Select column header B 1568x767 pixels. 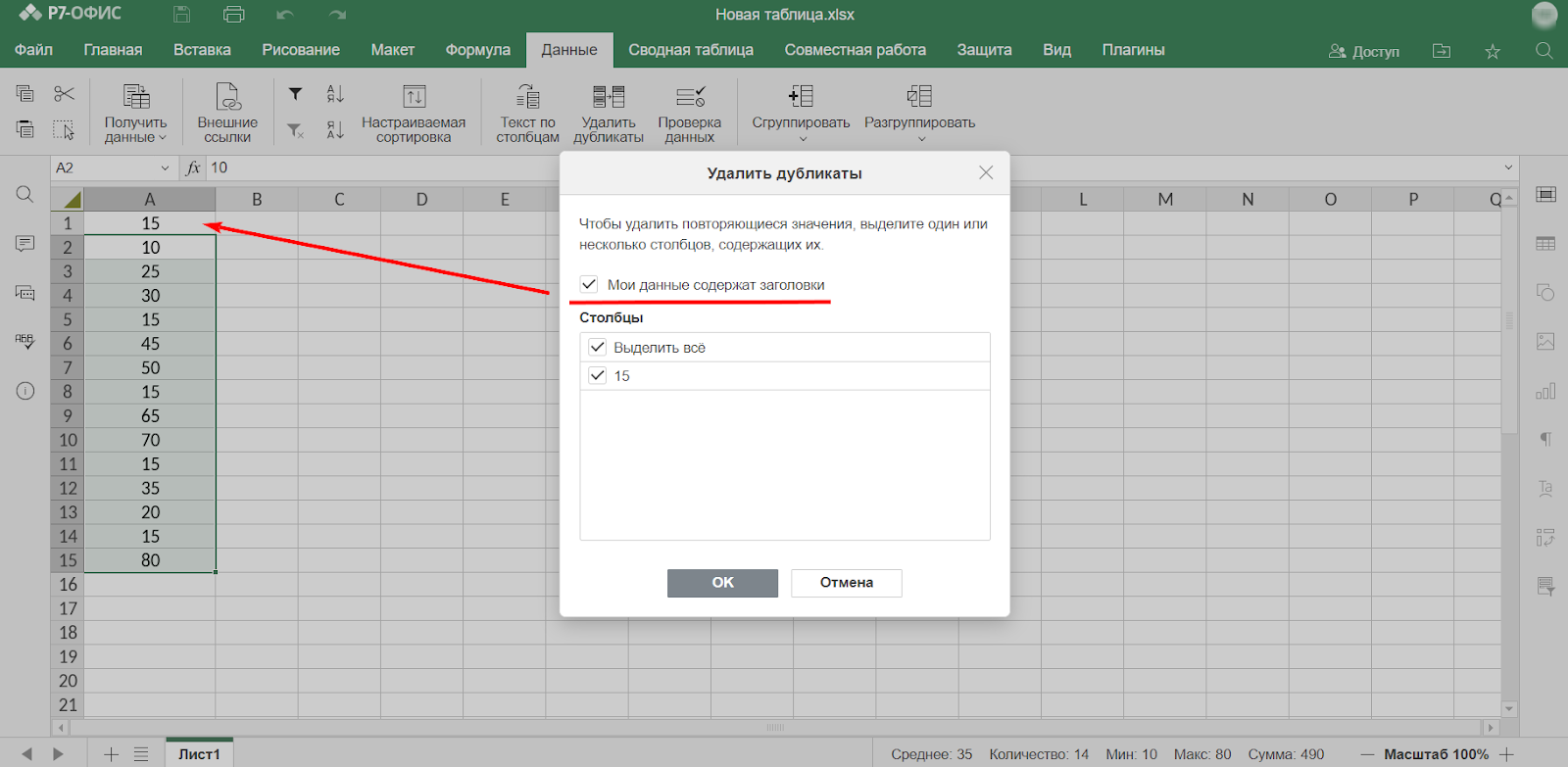[x=257, y=199]
